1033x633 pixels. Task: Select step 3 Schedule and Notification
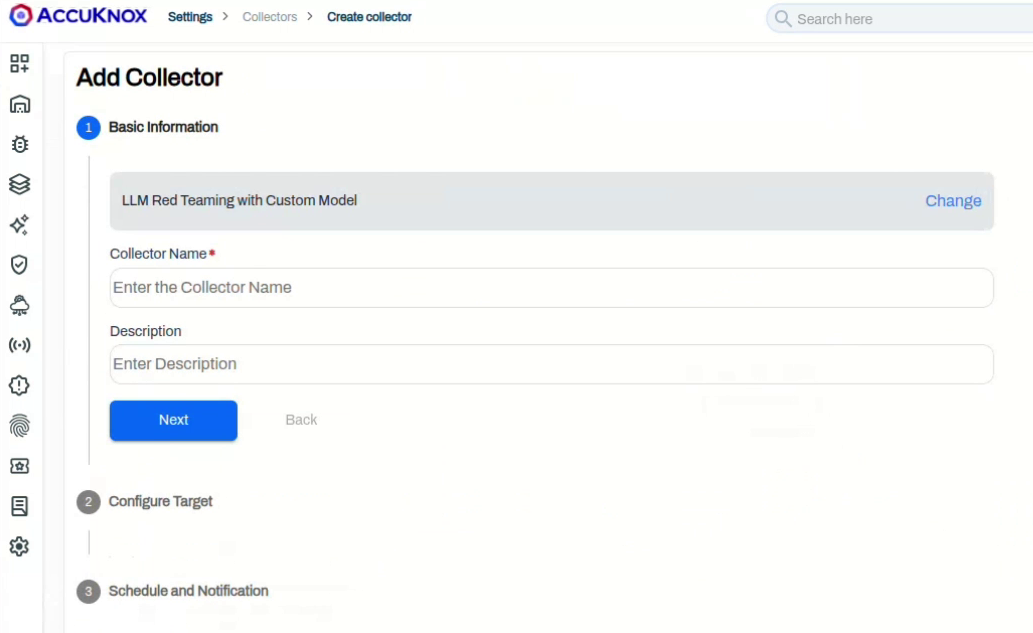click(x=173, y=592)
